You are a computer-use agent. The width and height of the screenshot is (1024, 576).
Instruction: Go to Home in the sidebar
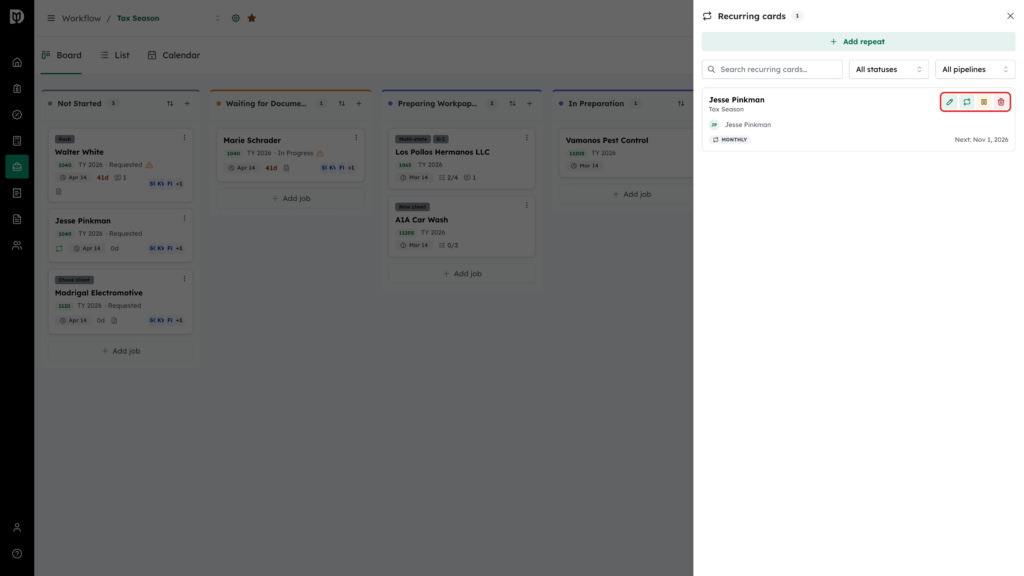17,63
